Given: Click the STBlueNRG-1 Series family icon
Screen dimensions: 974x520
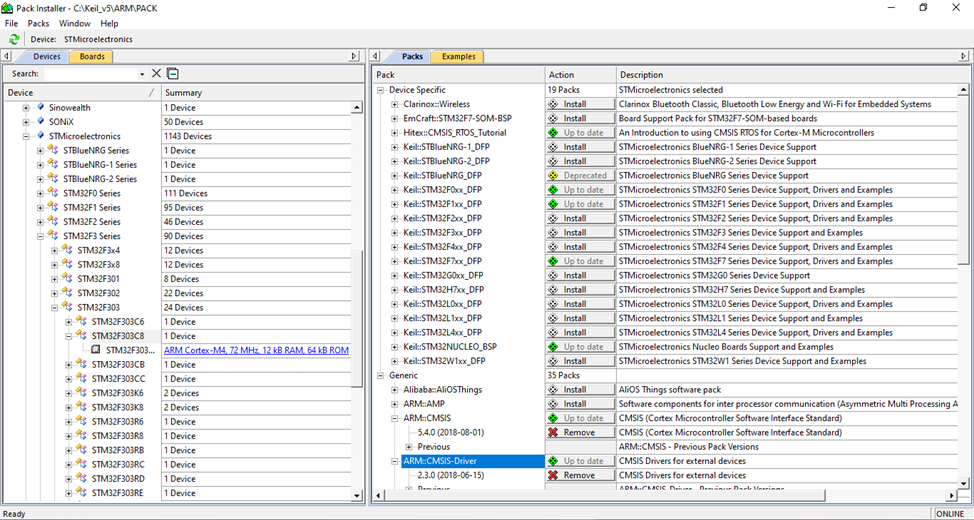Looking at the screenshot, I should pyautogui.click(x=54, y=165).
